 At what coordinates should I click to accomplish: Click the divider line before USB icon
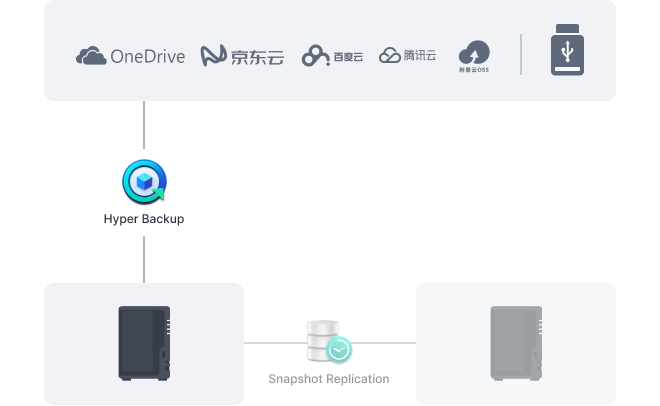521,55
